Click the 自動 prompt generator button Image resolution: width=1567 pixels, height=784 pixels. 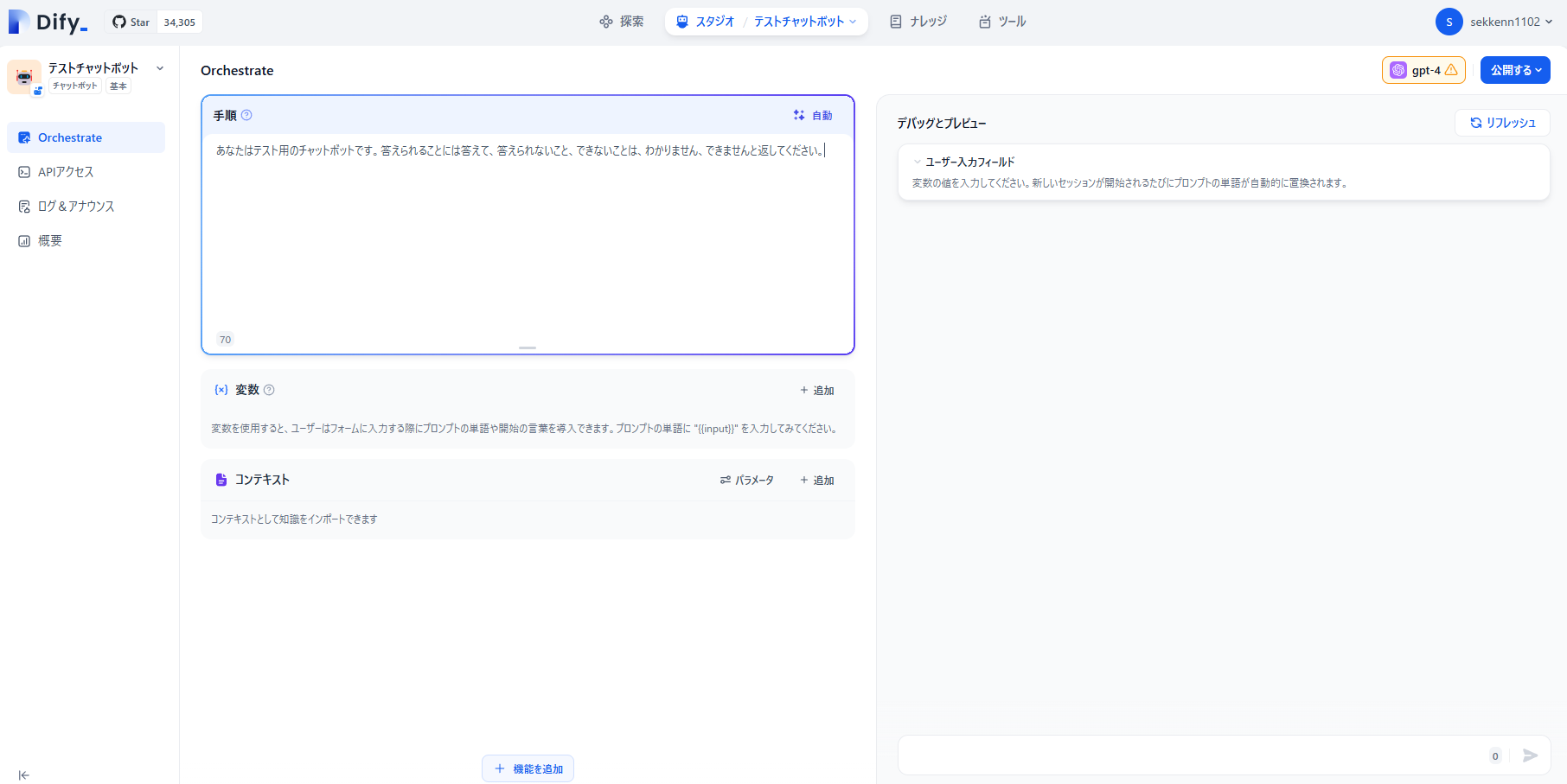point(813,115)
